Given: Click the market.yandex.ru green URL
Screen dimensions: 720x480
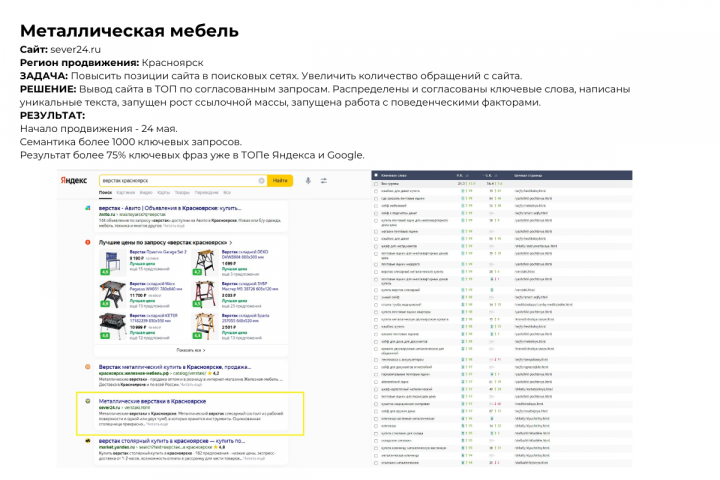Looking at the screenshot, I should pyautogui.click(x=117, y=446).
